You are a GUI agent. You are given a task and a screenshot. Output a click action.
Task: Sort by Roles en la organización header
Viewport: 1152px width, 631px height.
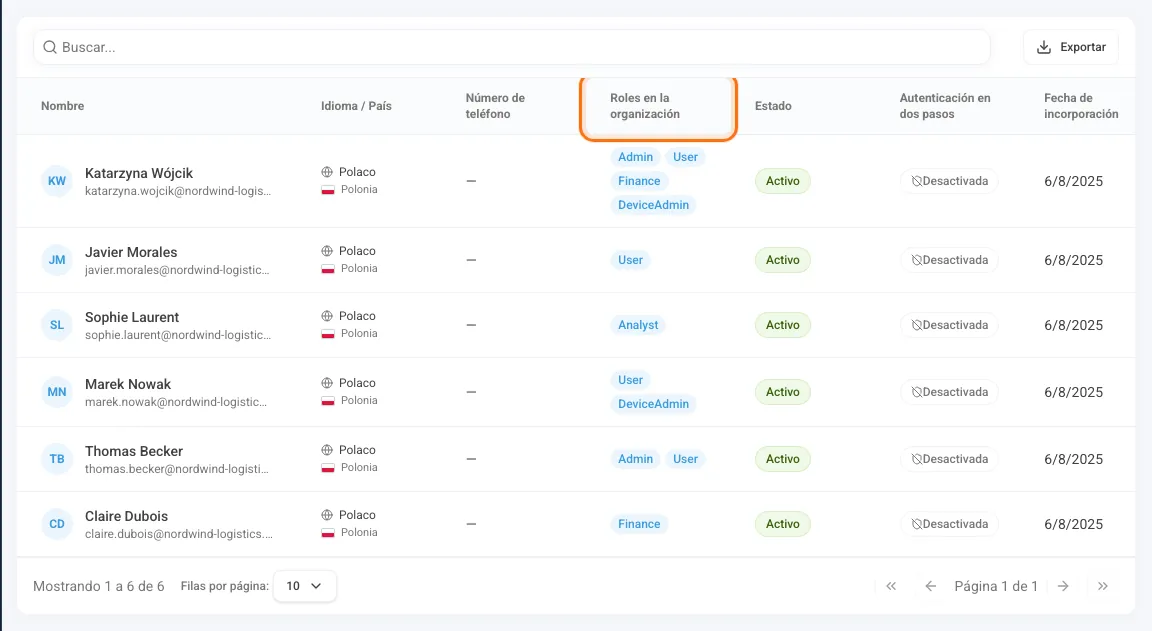pos(645,106)
